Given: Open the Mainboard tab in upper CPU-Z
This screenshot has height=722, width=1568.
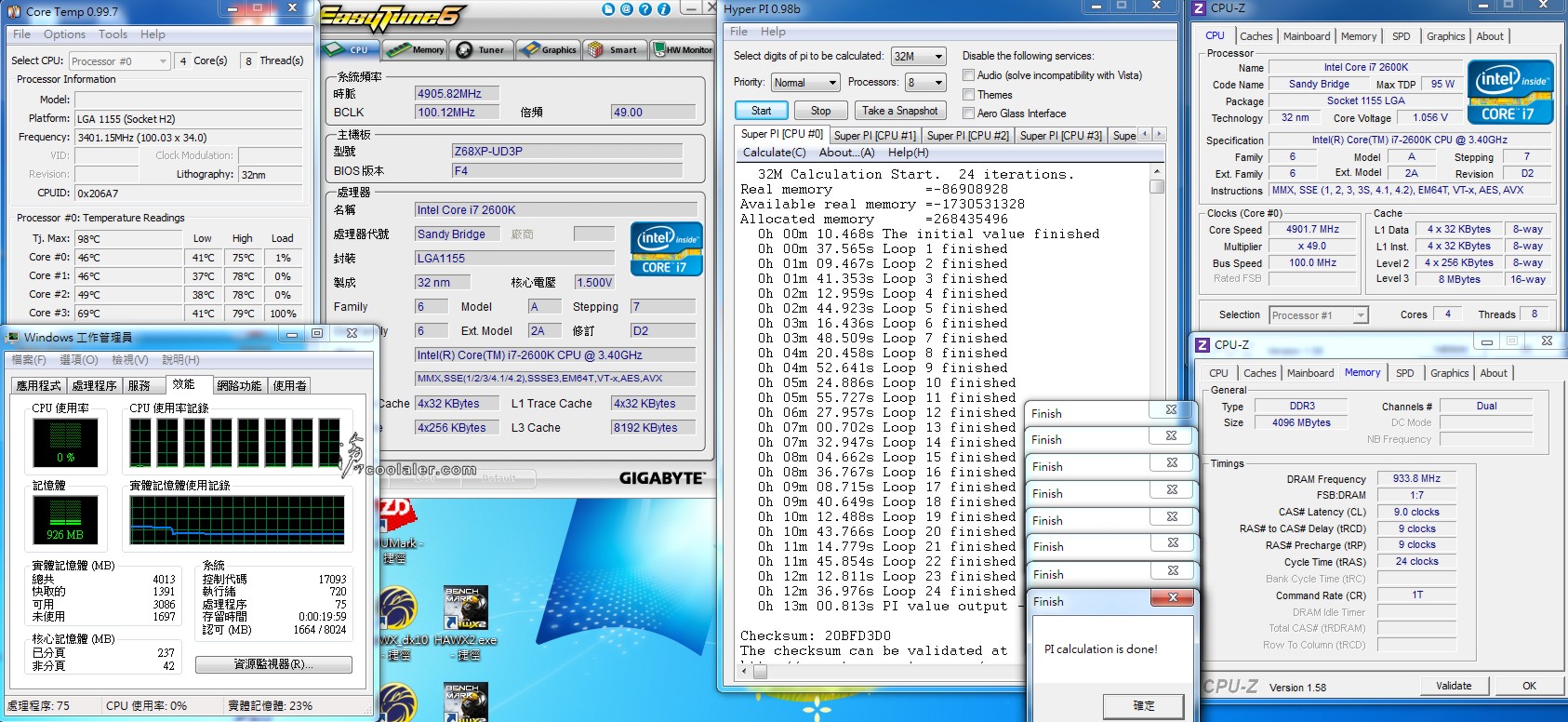Looking at the screenshot, I should [1307, 36].
